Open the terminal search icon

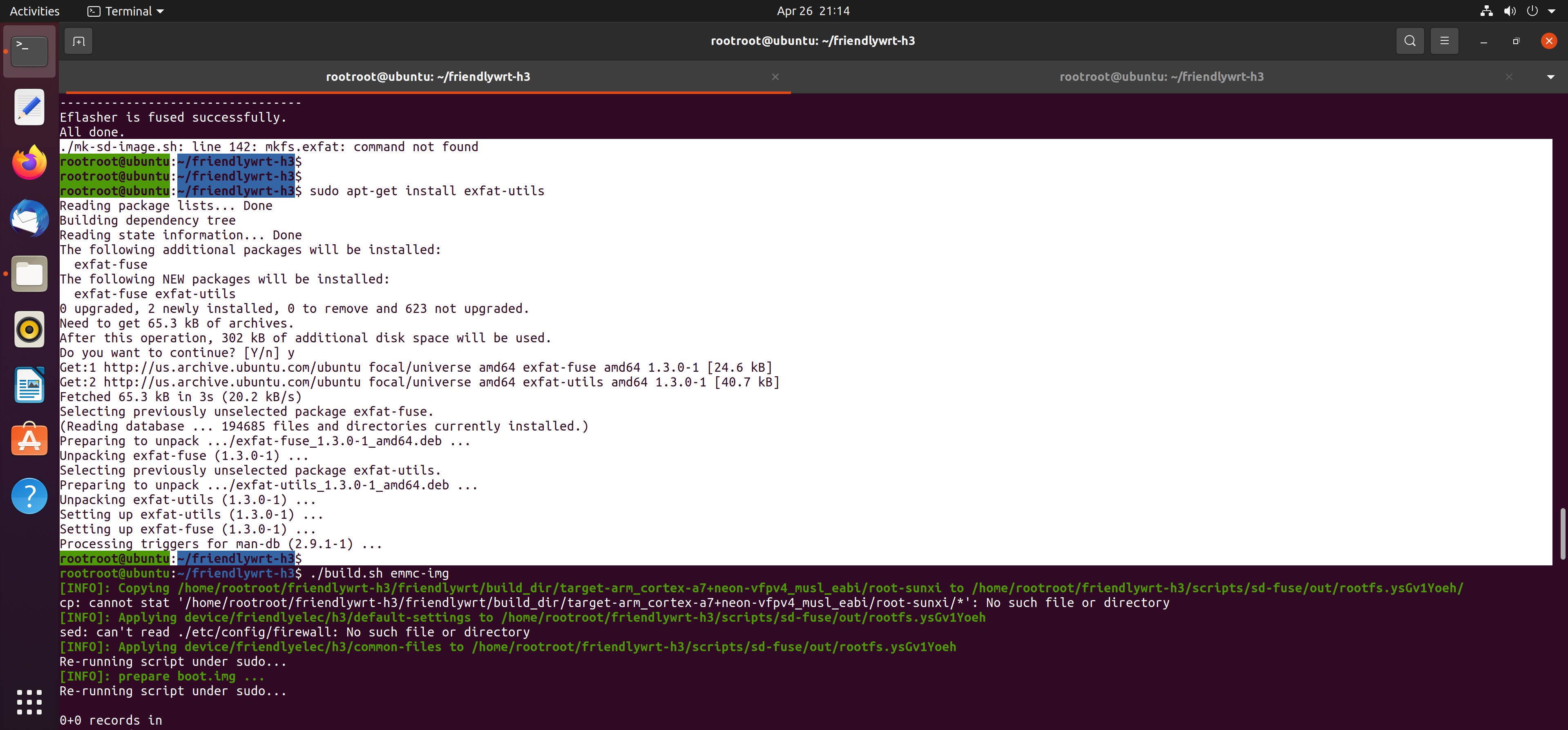(x=1410, y=41)
